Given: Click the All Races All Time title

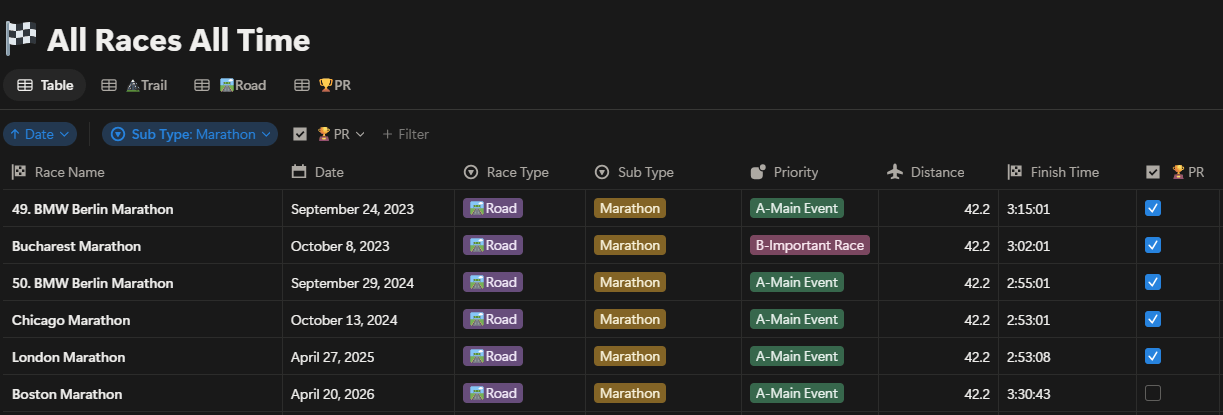Looking at the screenshot, I should point(178,40).
